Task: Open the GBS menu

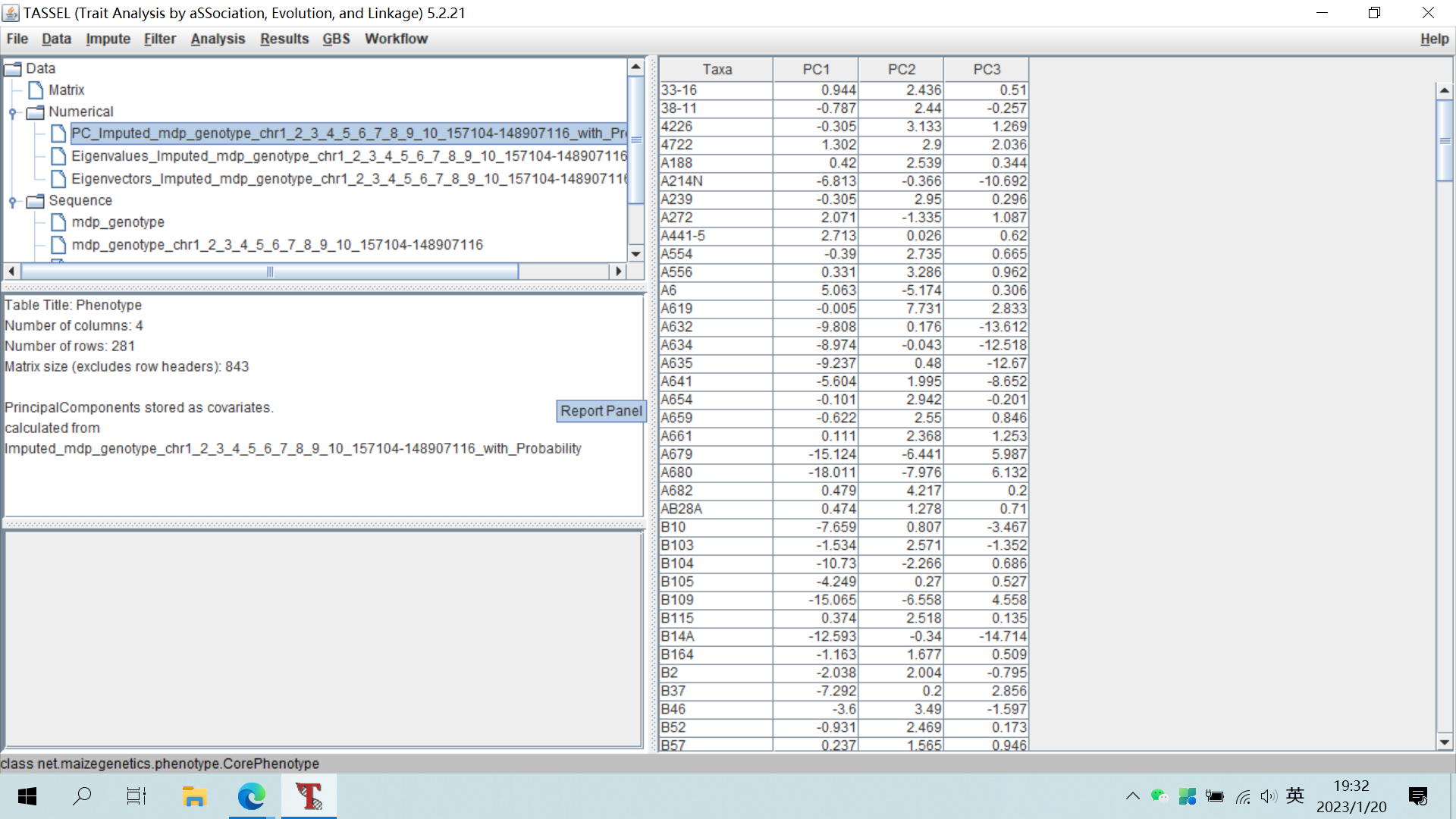Action: click(335, 39)
